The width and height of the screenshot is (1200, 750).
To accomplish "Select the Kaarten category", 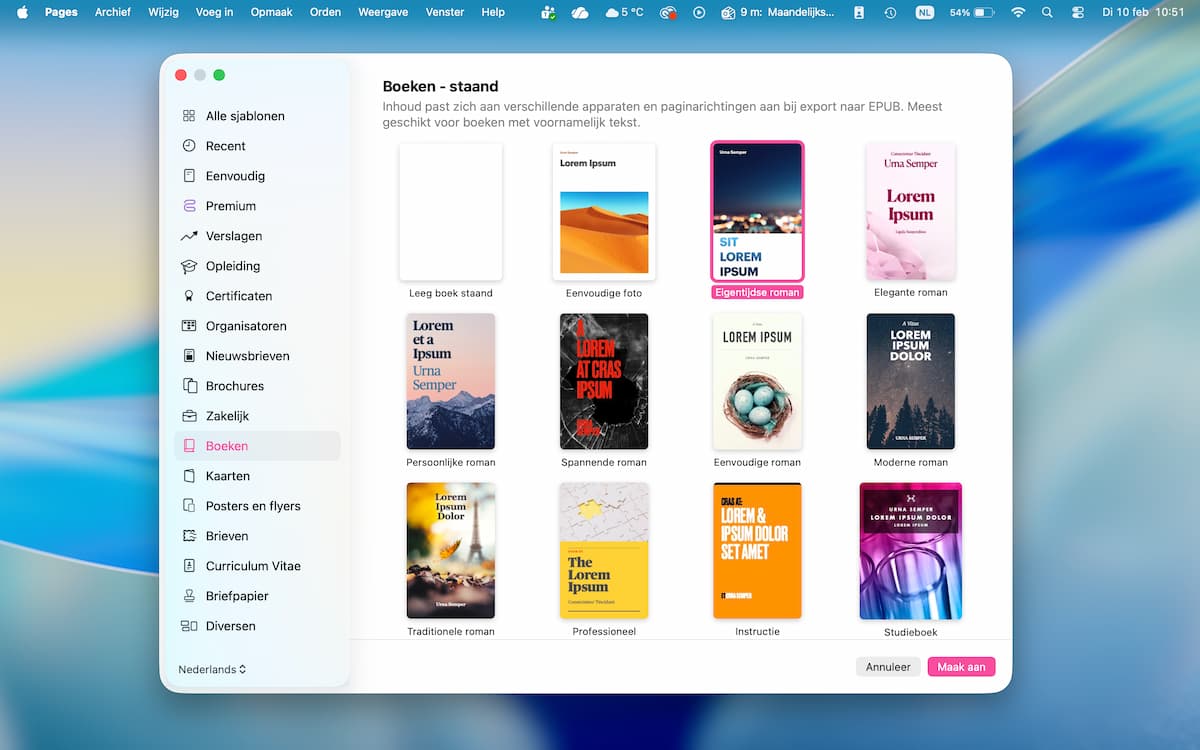I will pyautogui.click(x=228, y=476).
